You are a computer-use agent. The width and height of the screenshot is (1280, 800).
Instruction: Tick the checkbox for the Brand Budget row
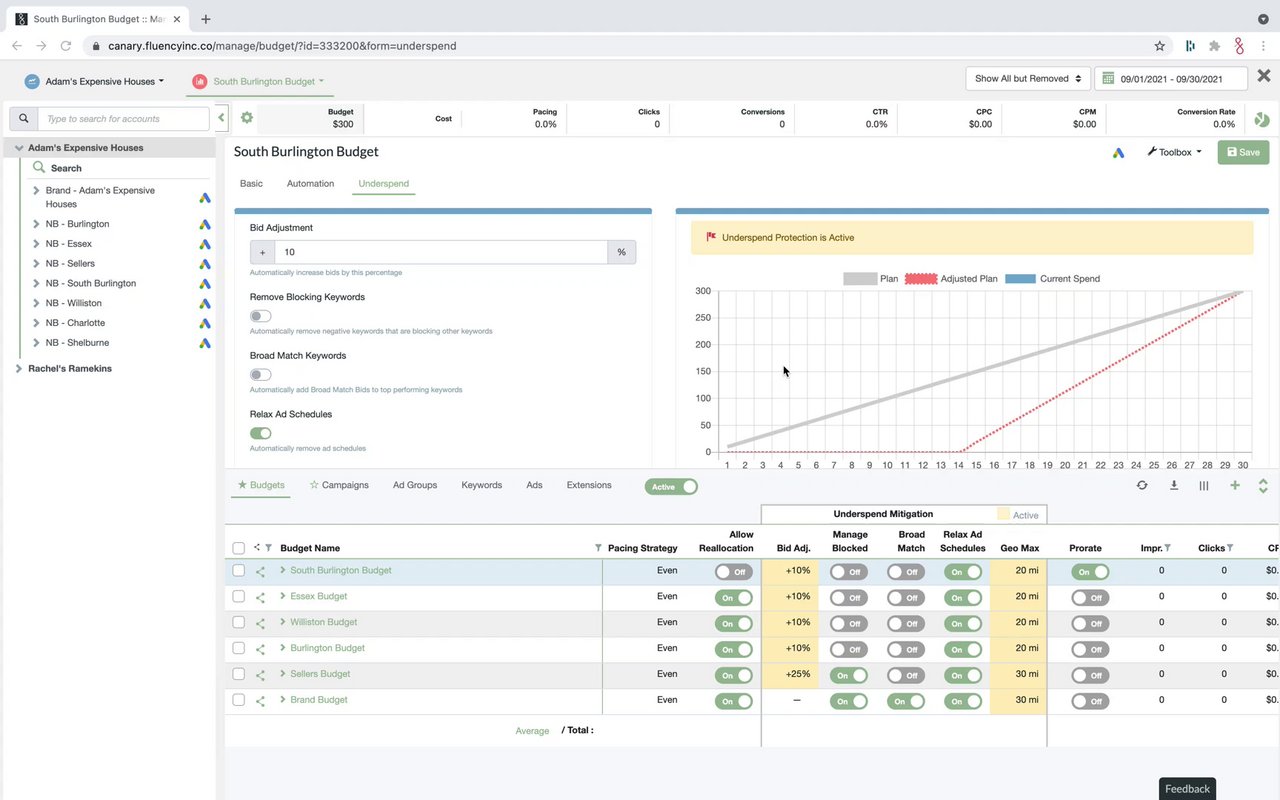coord(238,701)
